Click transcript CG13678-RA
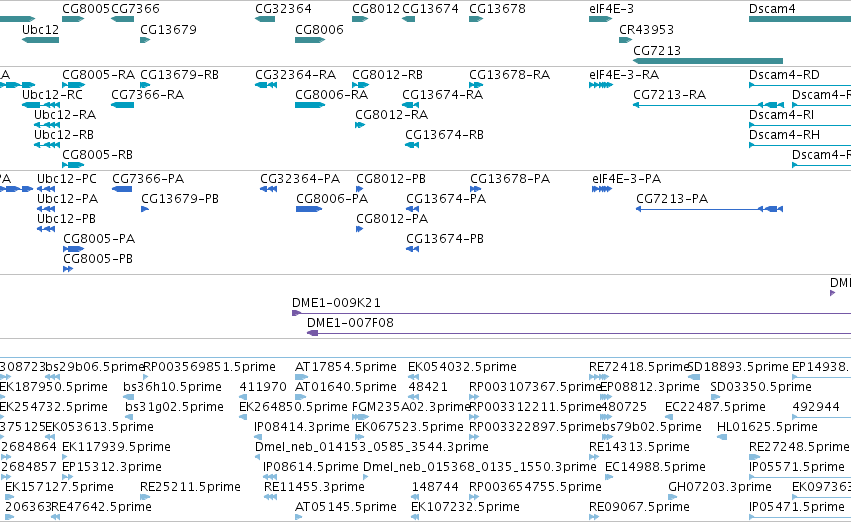 (x=476, y=85)
